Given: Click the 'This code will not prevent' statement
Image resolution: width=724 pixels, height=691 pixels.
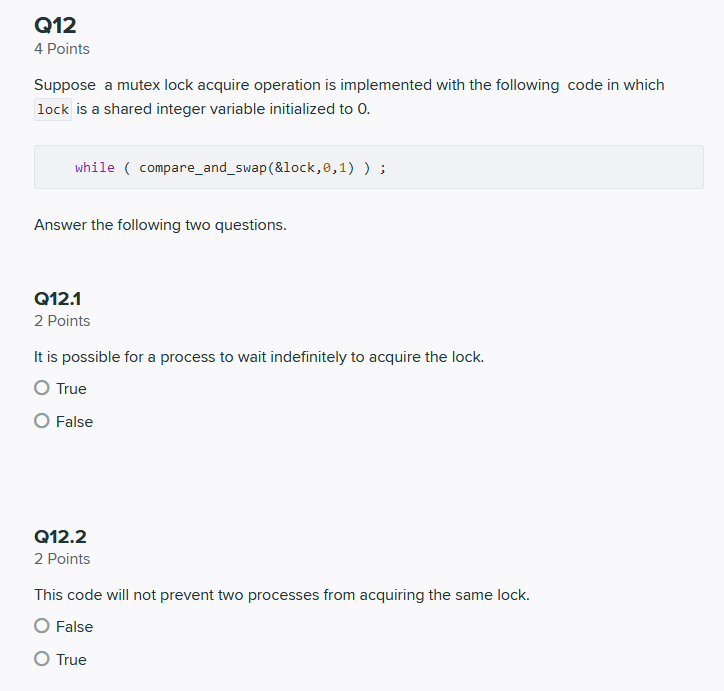Looking at the screenshot, I should coord(282,595).
